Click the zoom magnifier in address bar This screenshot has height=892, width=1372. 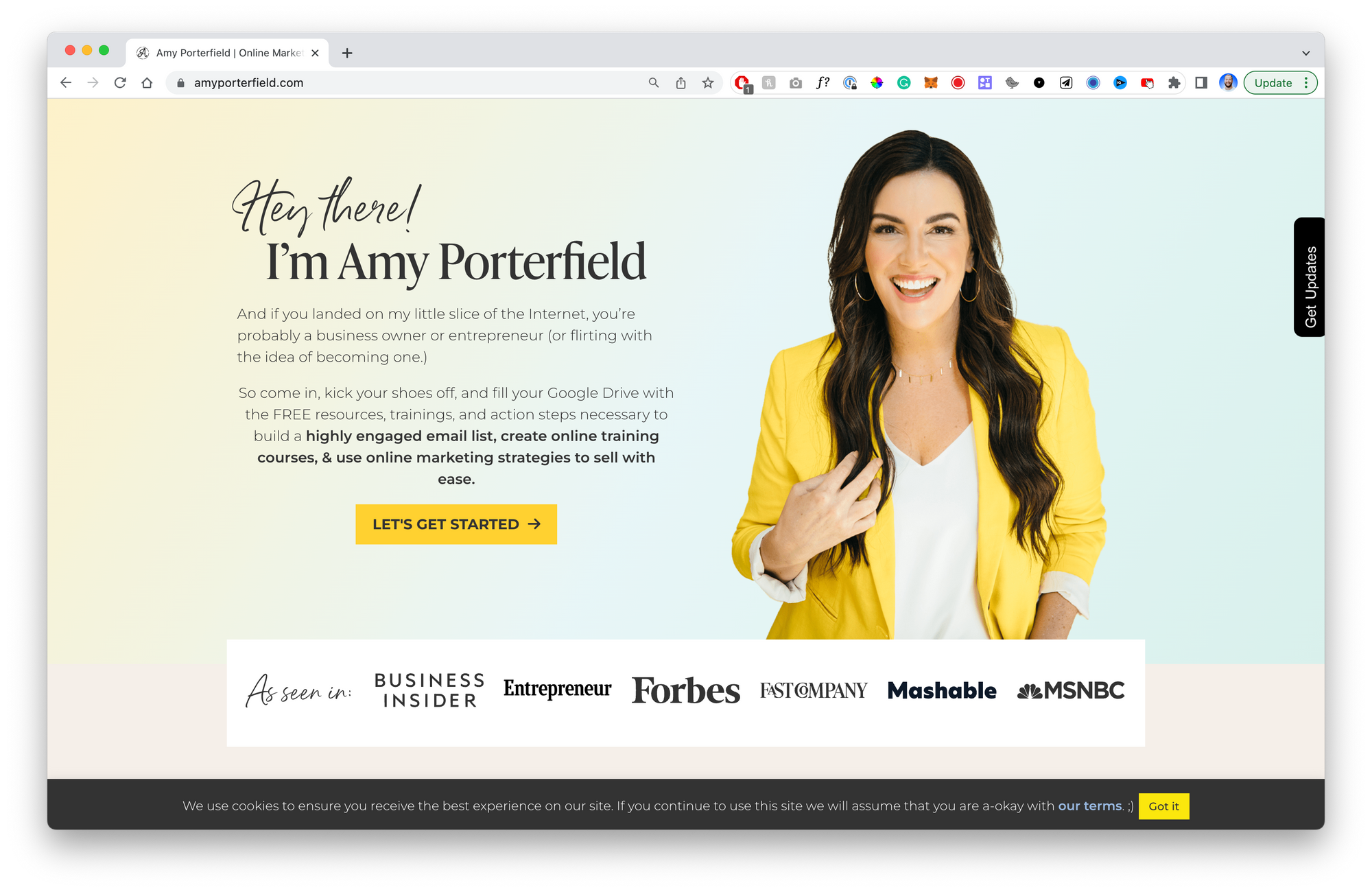[654, 83]
